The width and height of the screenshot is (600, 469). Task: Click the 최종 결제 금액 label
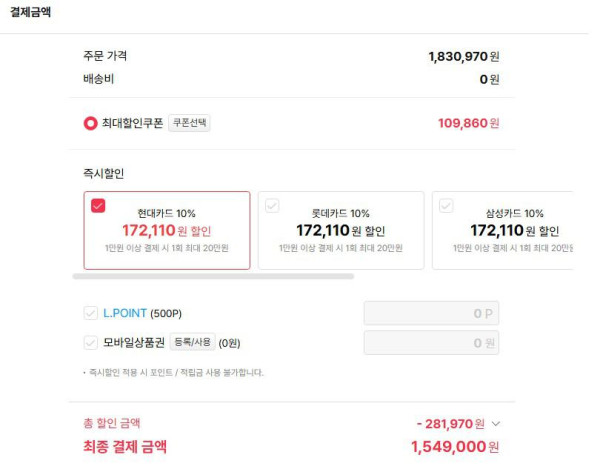pyautogui.click(x=125, y=446)
